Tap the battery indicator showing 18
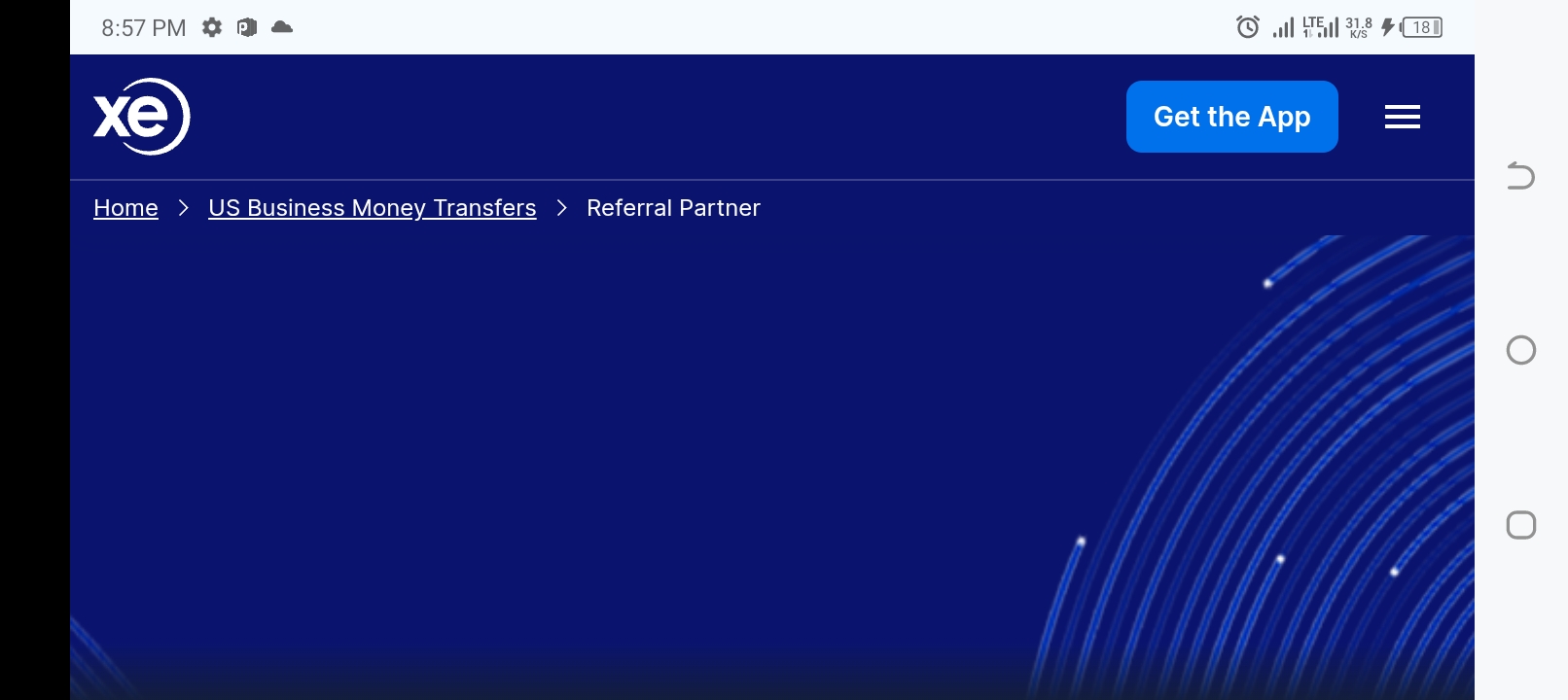 click(x=1422, y=27)
